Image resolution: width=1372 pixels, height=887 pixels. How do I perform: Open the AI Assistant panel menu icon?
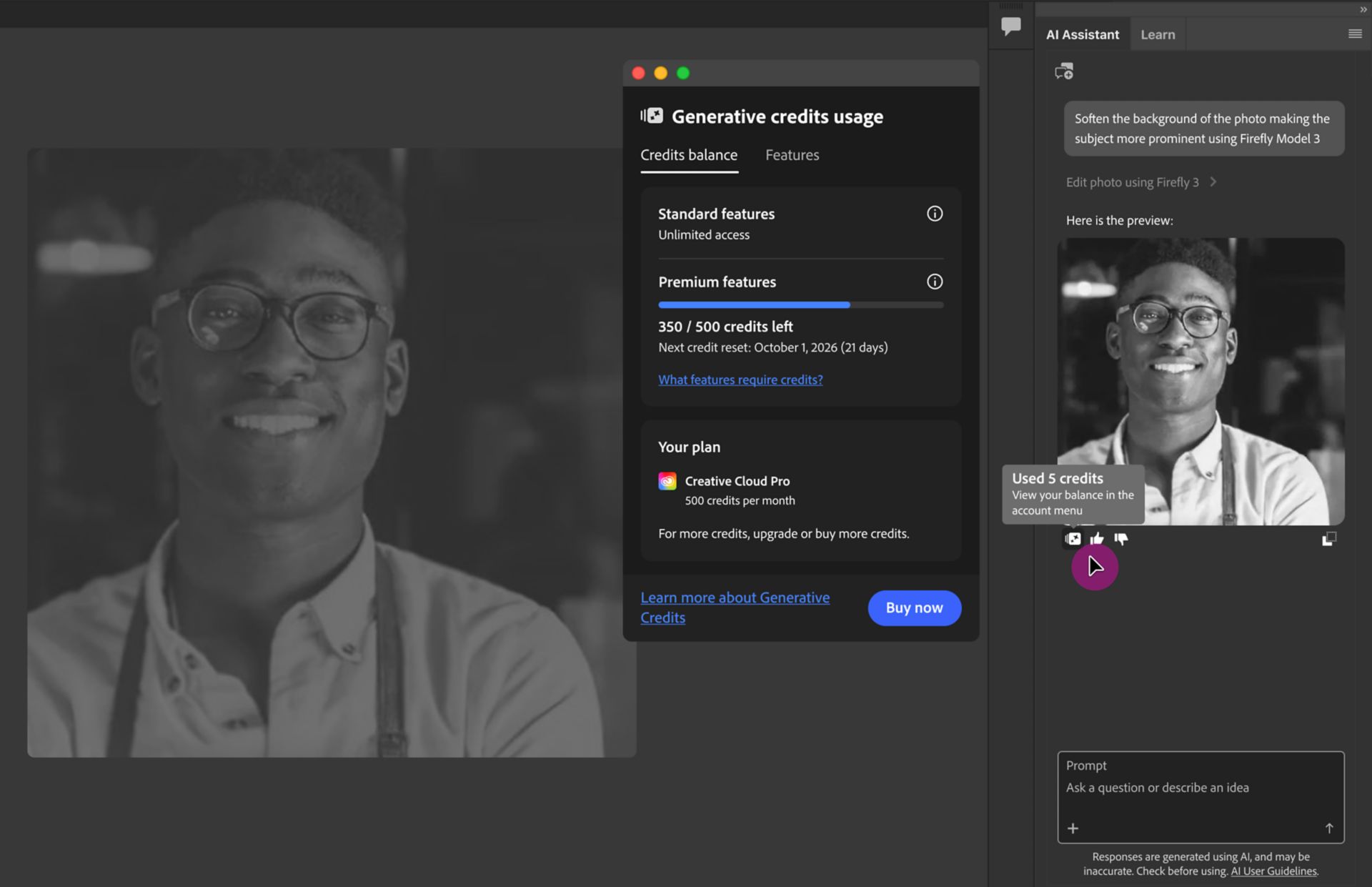[1355, 34]
